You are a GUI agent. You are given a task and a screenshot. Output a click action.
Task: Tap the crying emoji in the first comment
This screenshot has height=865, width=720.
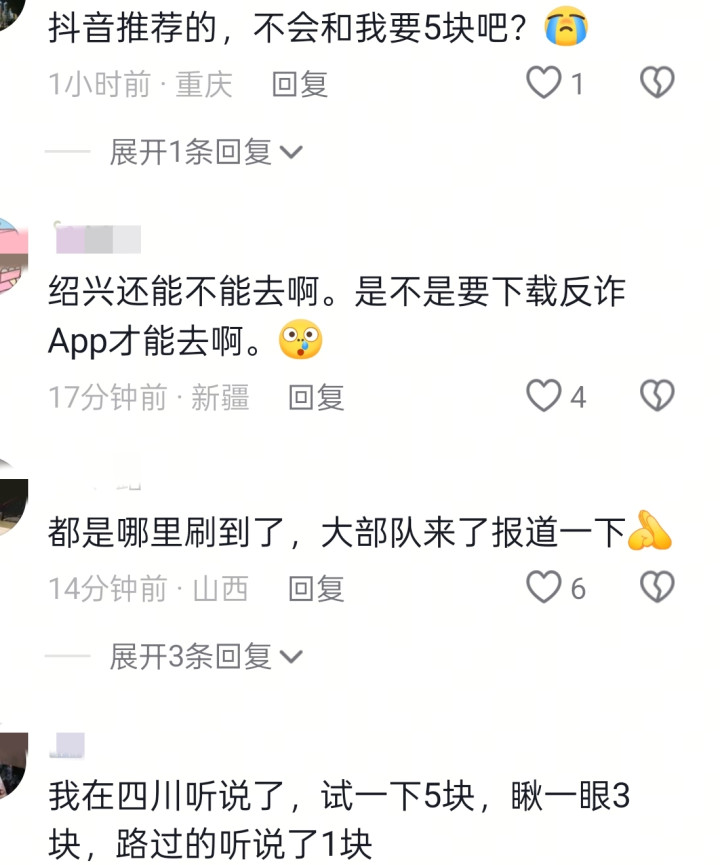[x=566, y=26]
